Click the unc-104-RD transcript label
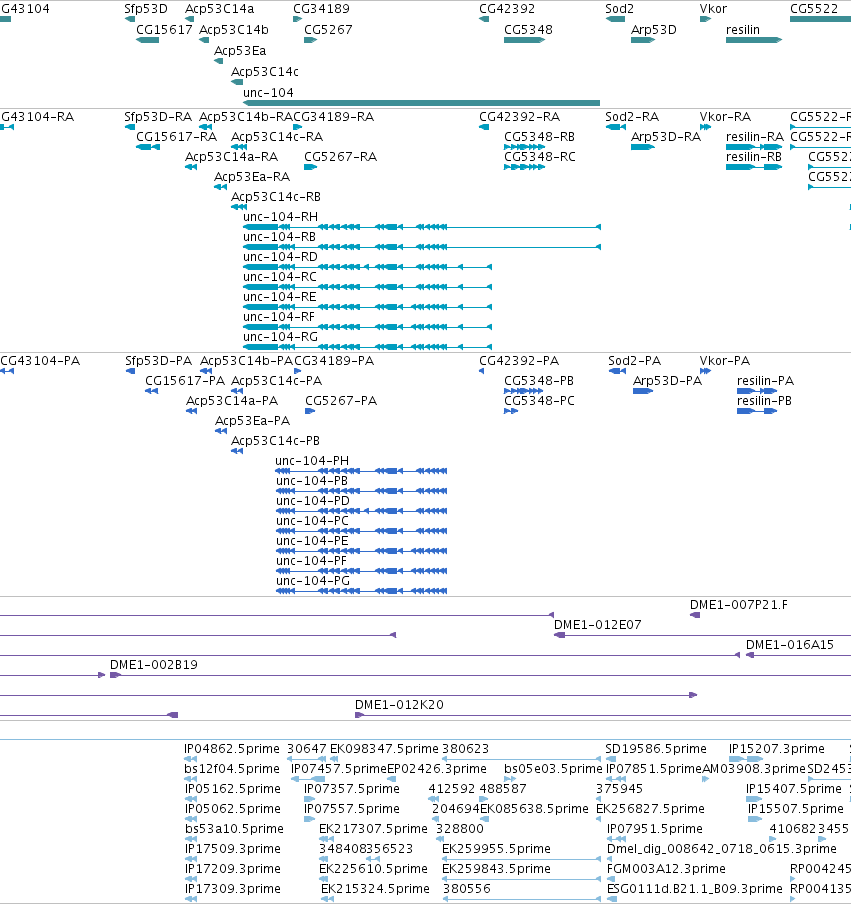The image size is (851, 904). [280, 257]
